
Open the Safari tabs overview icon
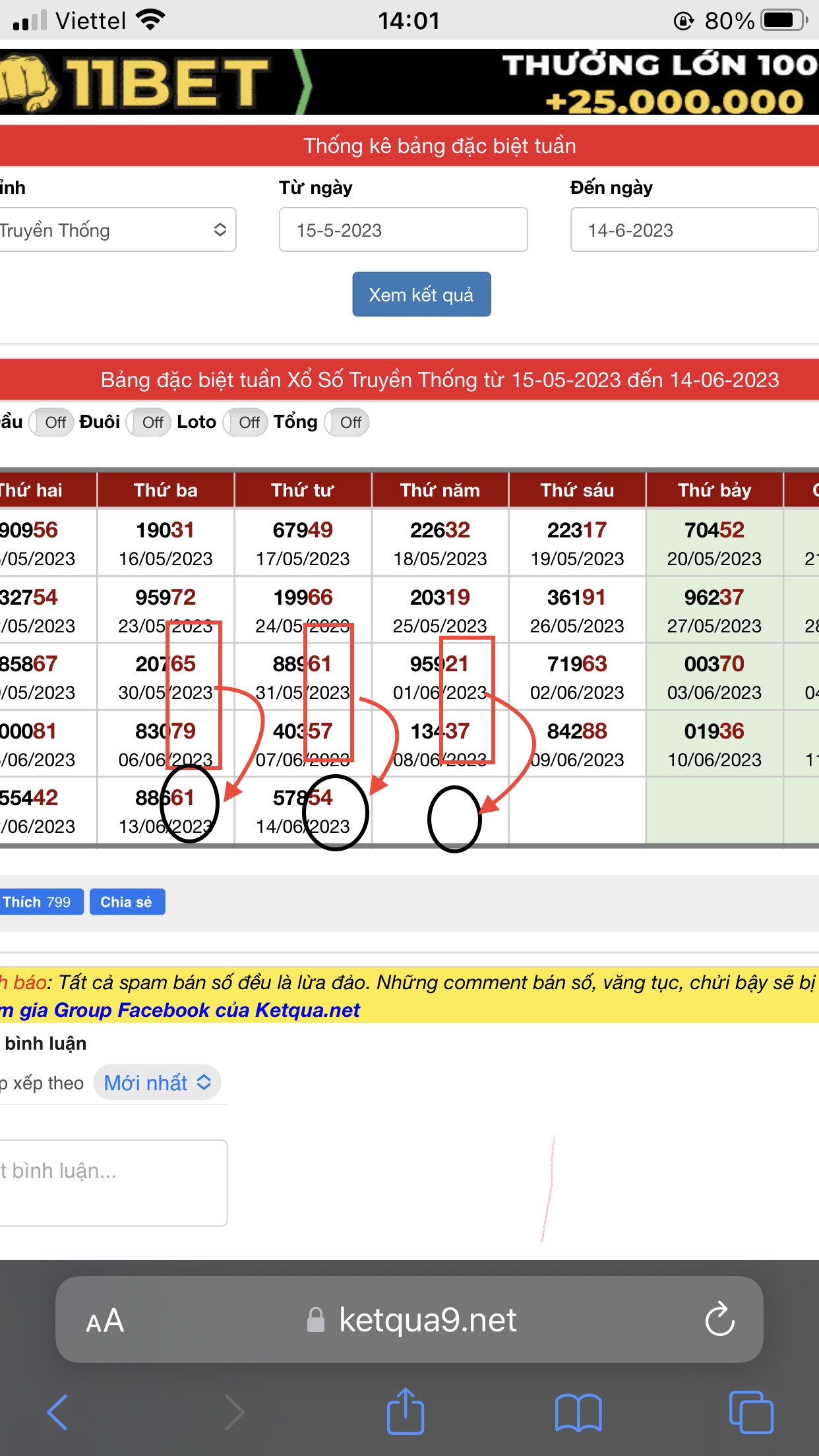pos(751,1412)
